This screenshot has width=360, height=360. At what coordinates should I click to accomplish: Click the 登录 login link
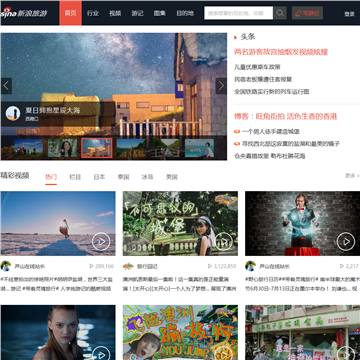(x=349, y=14)
